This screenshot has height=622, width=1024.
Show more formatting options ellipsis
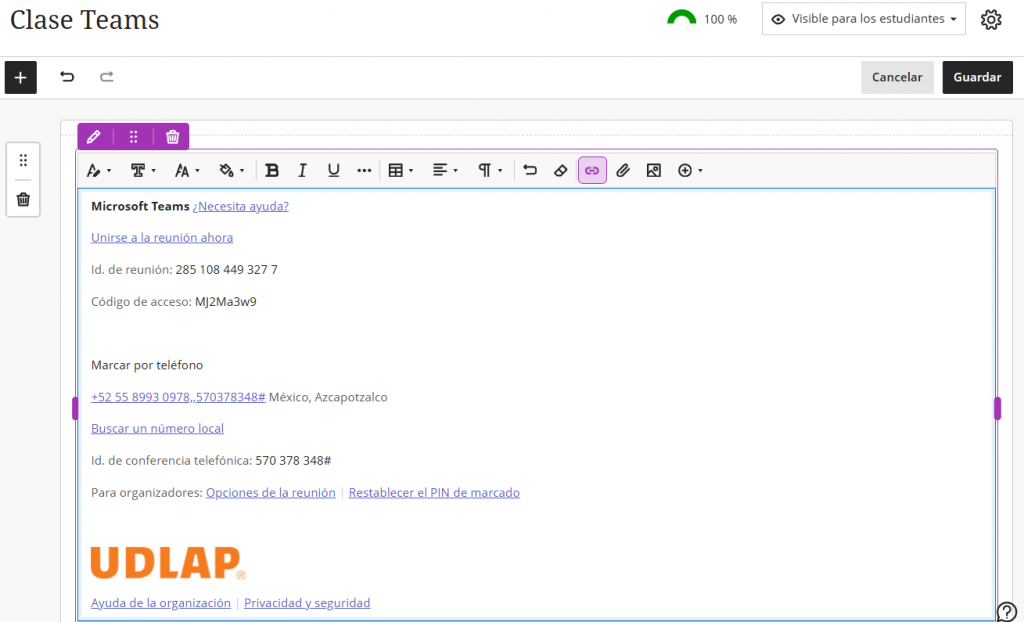364,171
